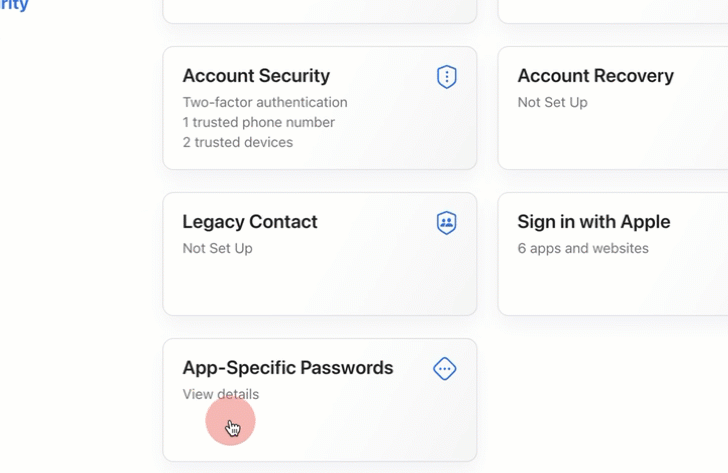The width and height of the screenshot is (728, 473).
Task: Click Not Set Up under Legacy Contact
Action: point(217,248)
